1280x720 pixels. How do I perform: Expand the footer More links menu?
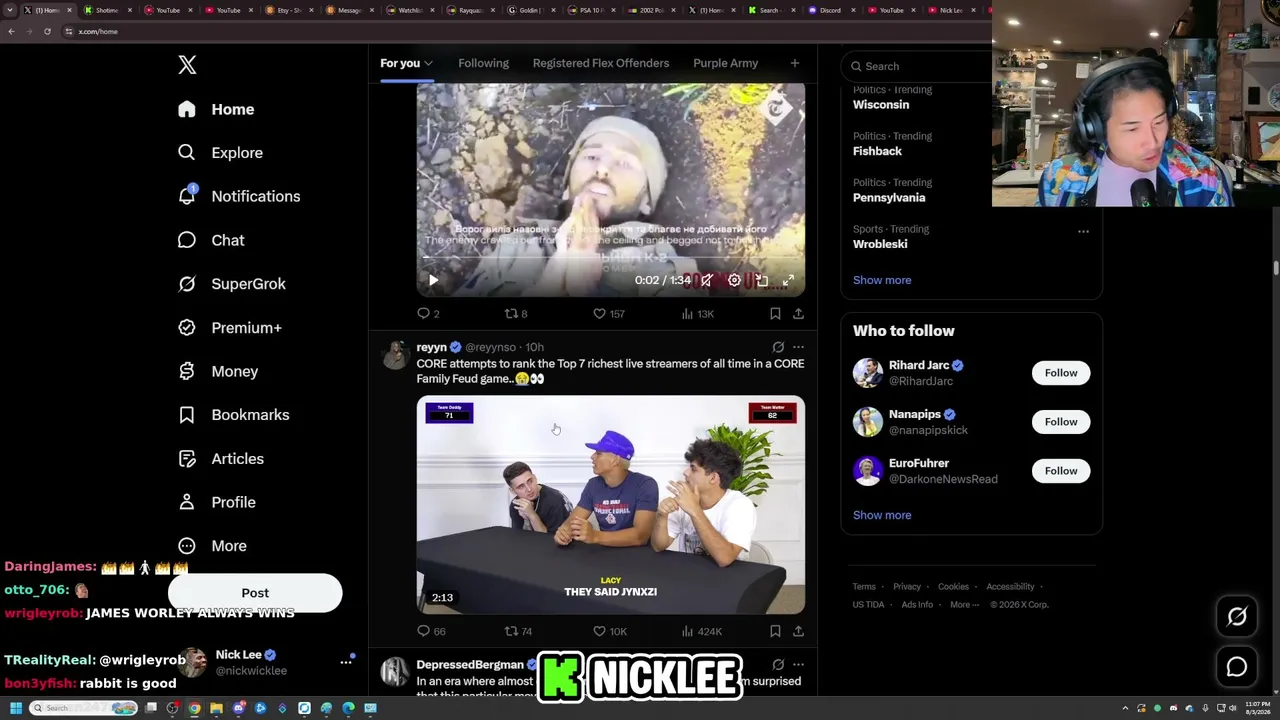964,605
